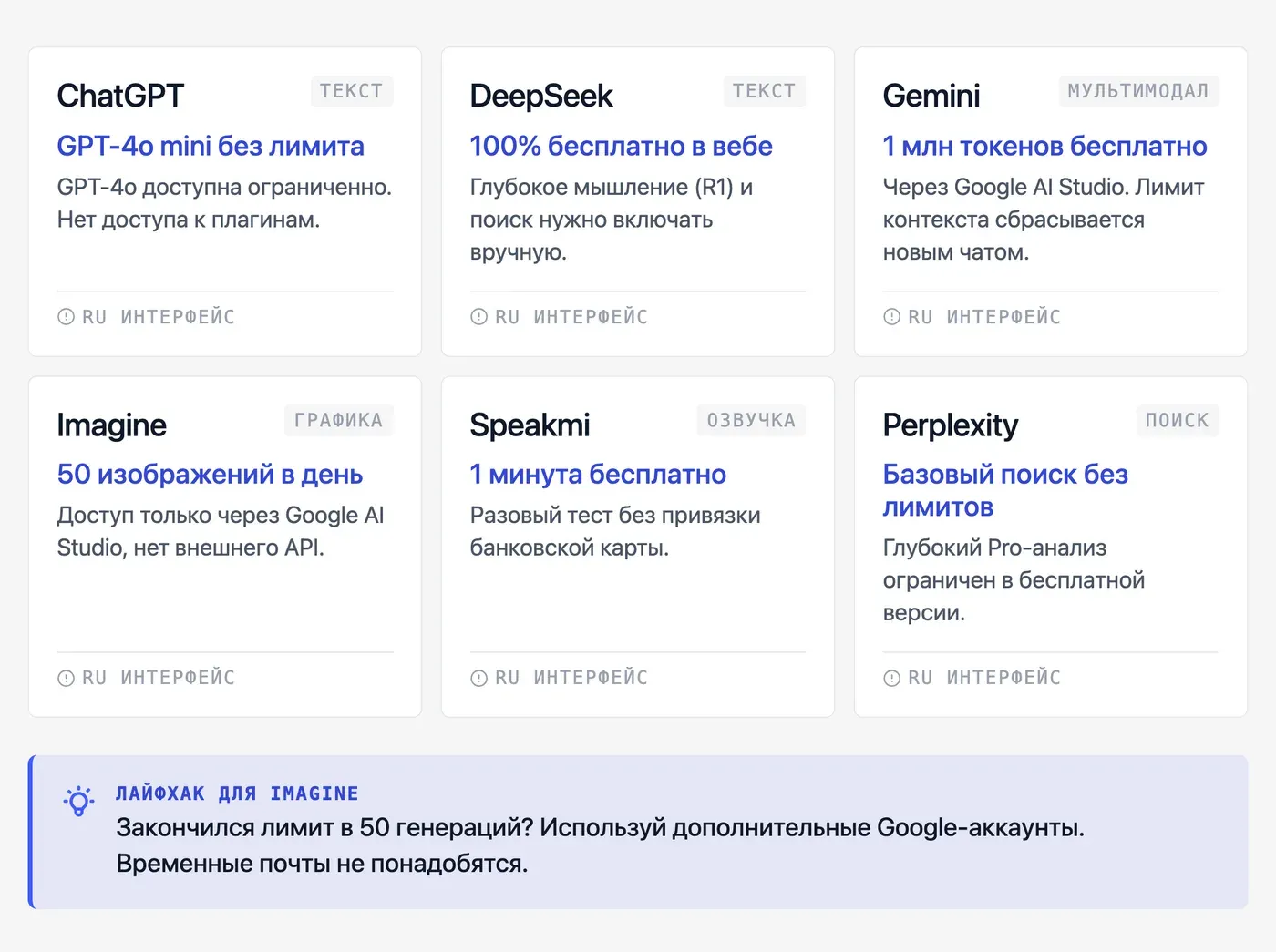This screenshot has height=952, width=1276.
Task: Click the tip text "Закончился лимит в 50 генераций?"
Action: 324,827
